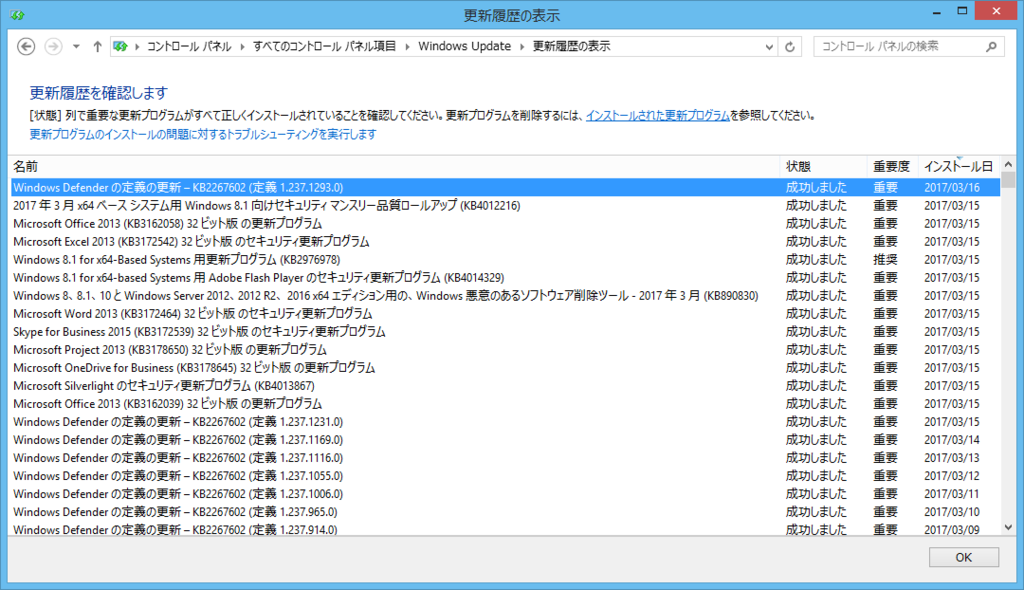Select Microsoft Word 2013 KB3172464 row
Image resolution: width=1024 pixels, height=590 pixels.
[505, 314]
